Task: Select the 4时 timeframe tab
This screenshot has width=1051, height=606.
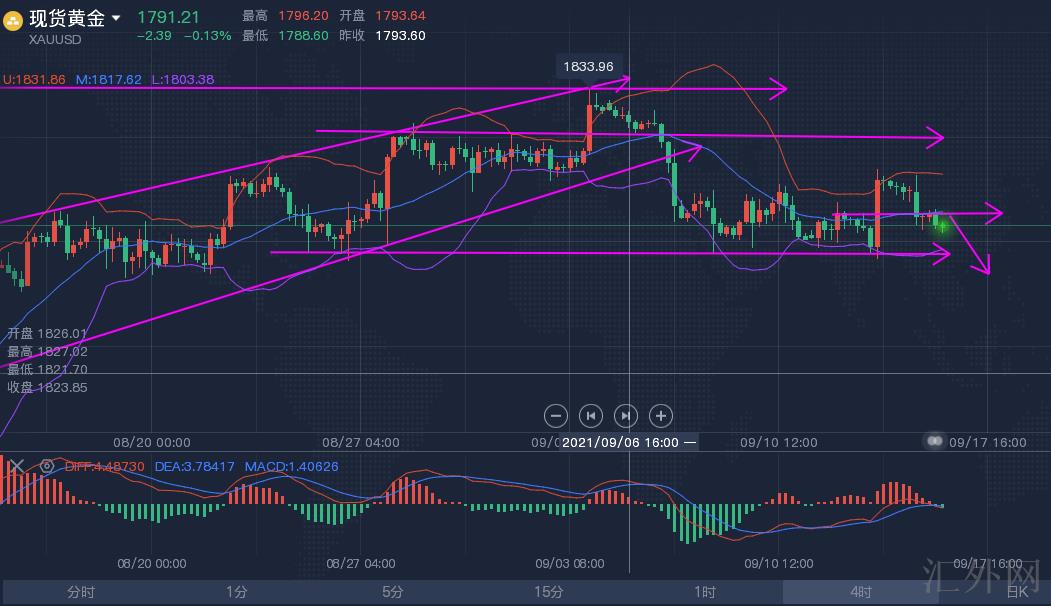Action: (x=861, y=592)
